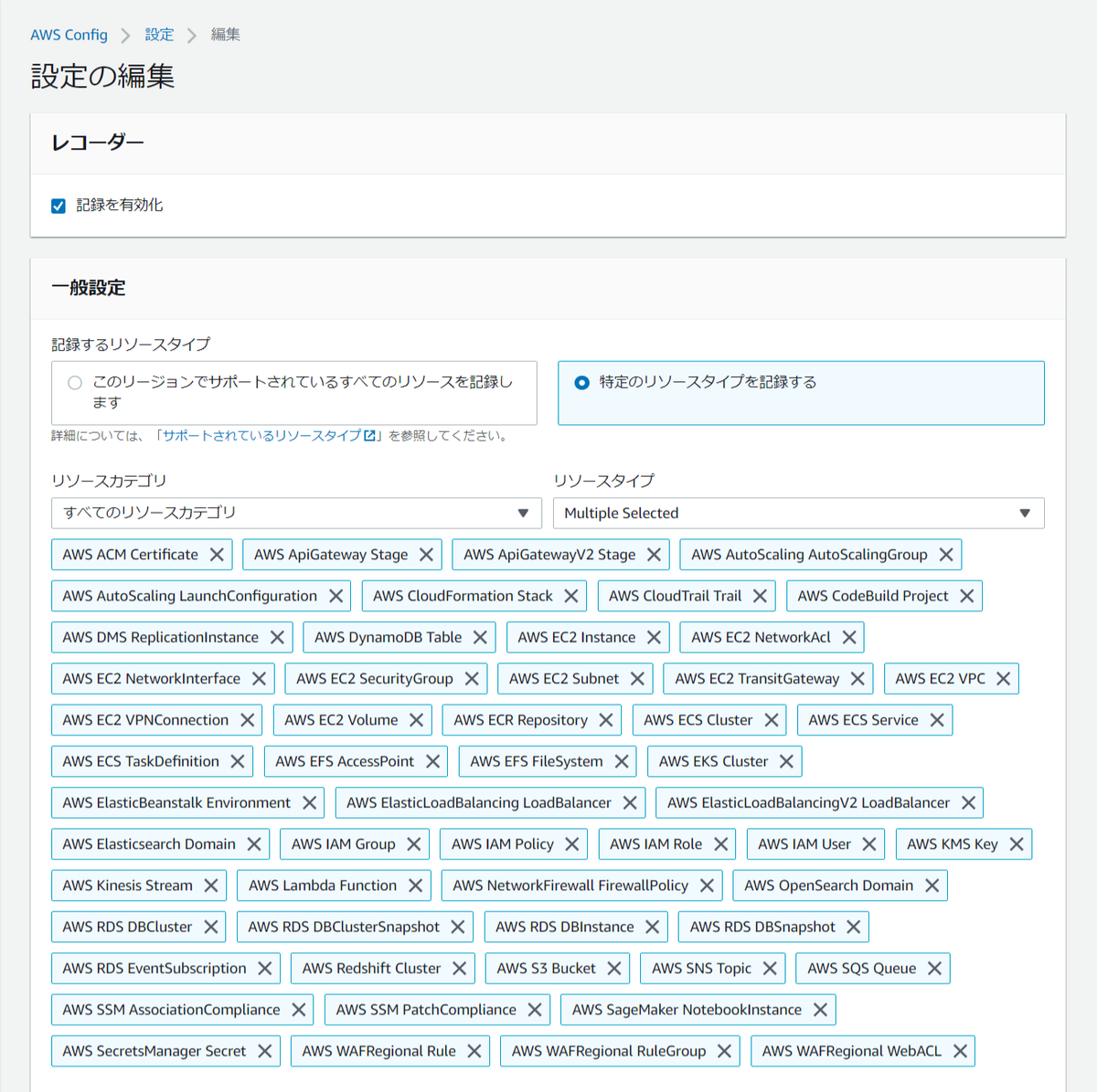This screenshot has height=1092, width=1097.
Task: Remove AWS IAM Group tag
Action: point(413,844)
